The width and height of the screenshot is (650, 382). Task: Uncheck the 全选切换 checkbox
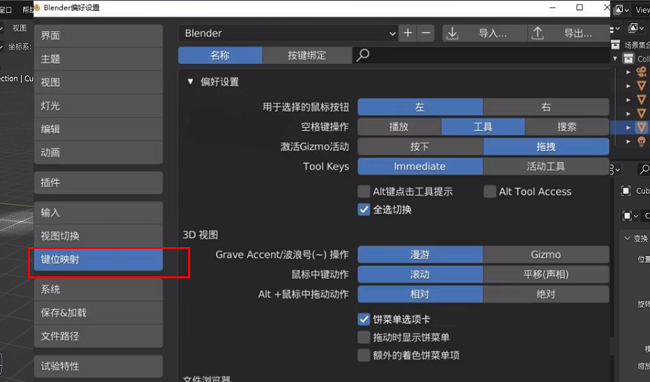pos(364,210)
